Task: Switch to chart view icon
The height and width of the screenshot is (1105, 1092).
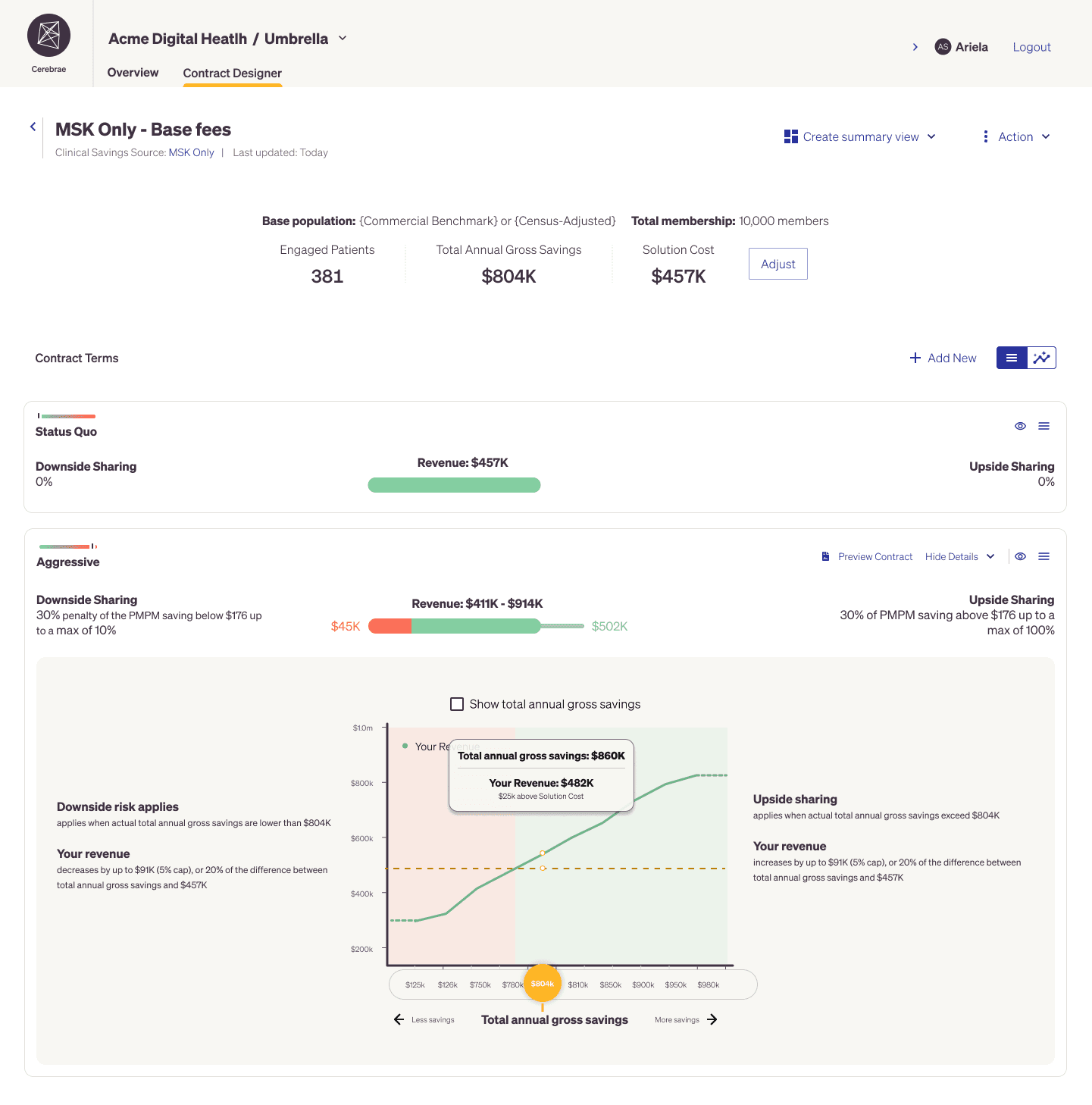Action: point(1042,358)
